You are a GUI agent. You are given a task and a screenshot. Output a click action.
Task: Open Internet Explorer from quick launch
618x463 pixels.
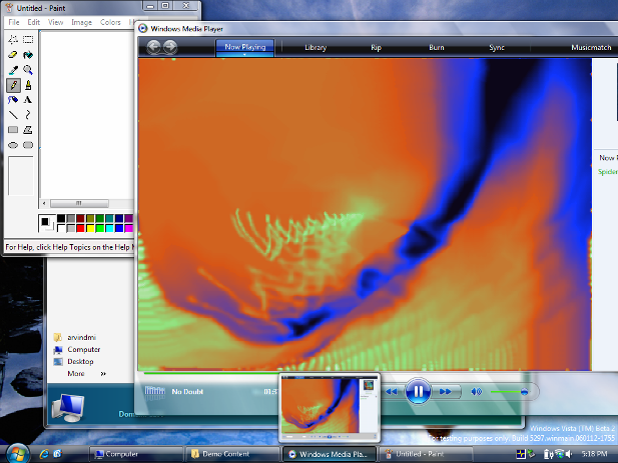pos(44,454)
